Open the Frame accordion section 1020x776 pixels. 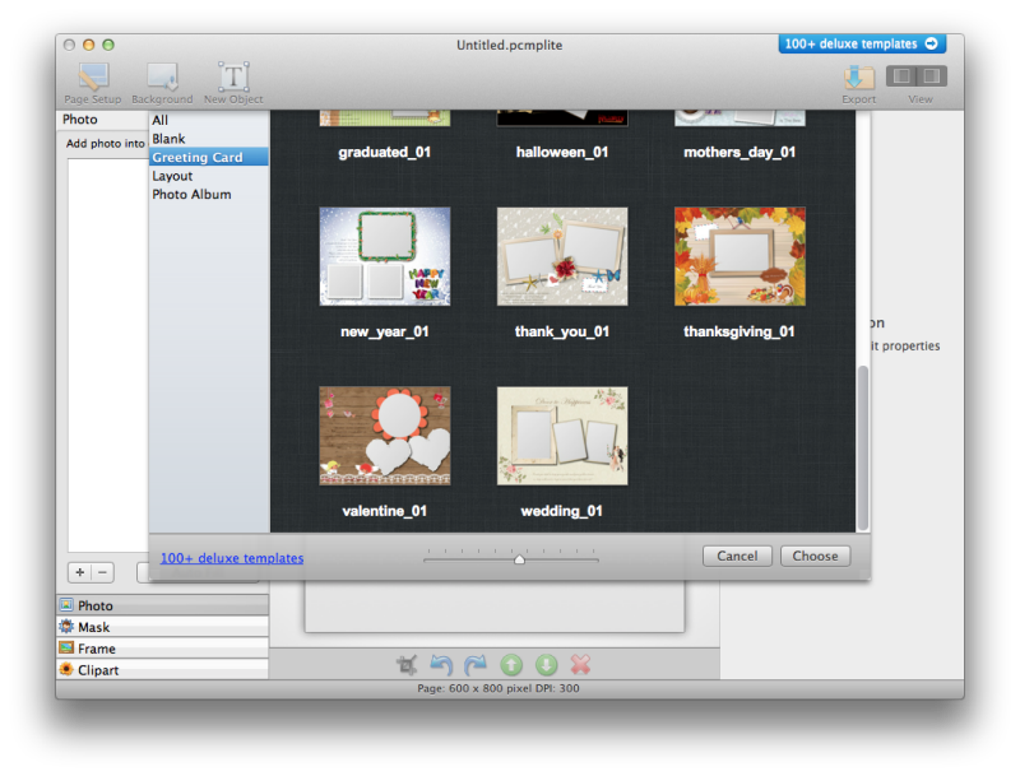click(x=163, y=648)
